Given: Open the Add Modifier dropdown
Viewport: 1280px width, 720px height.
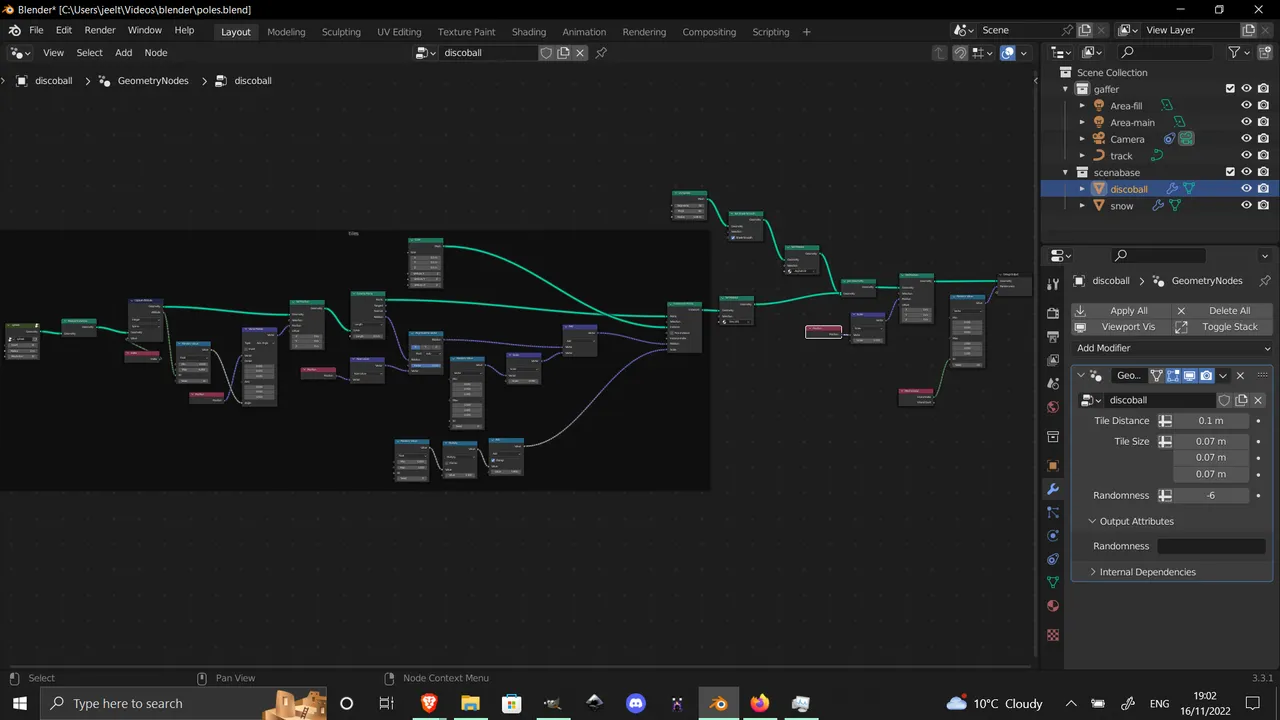Looking at the screenshot, I should [1172, 348].
